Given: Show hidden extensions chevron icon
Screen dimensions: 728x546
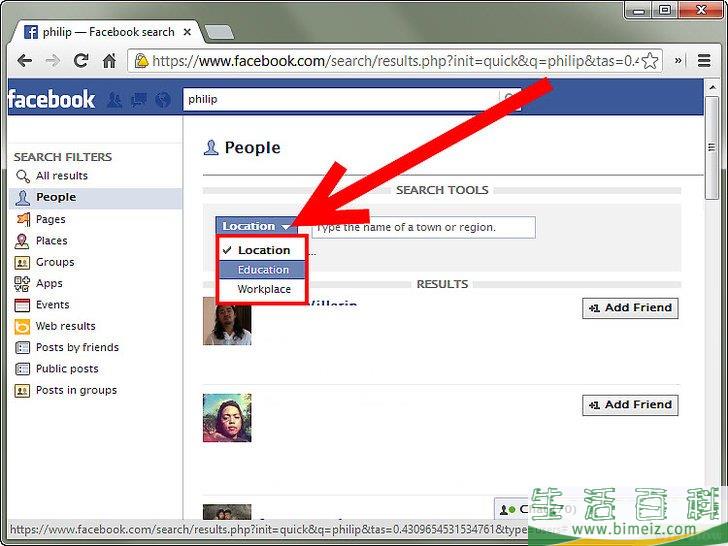Looking at the screenshot, I should [x=678, y=60].
